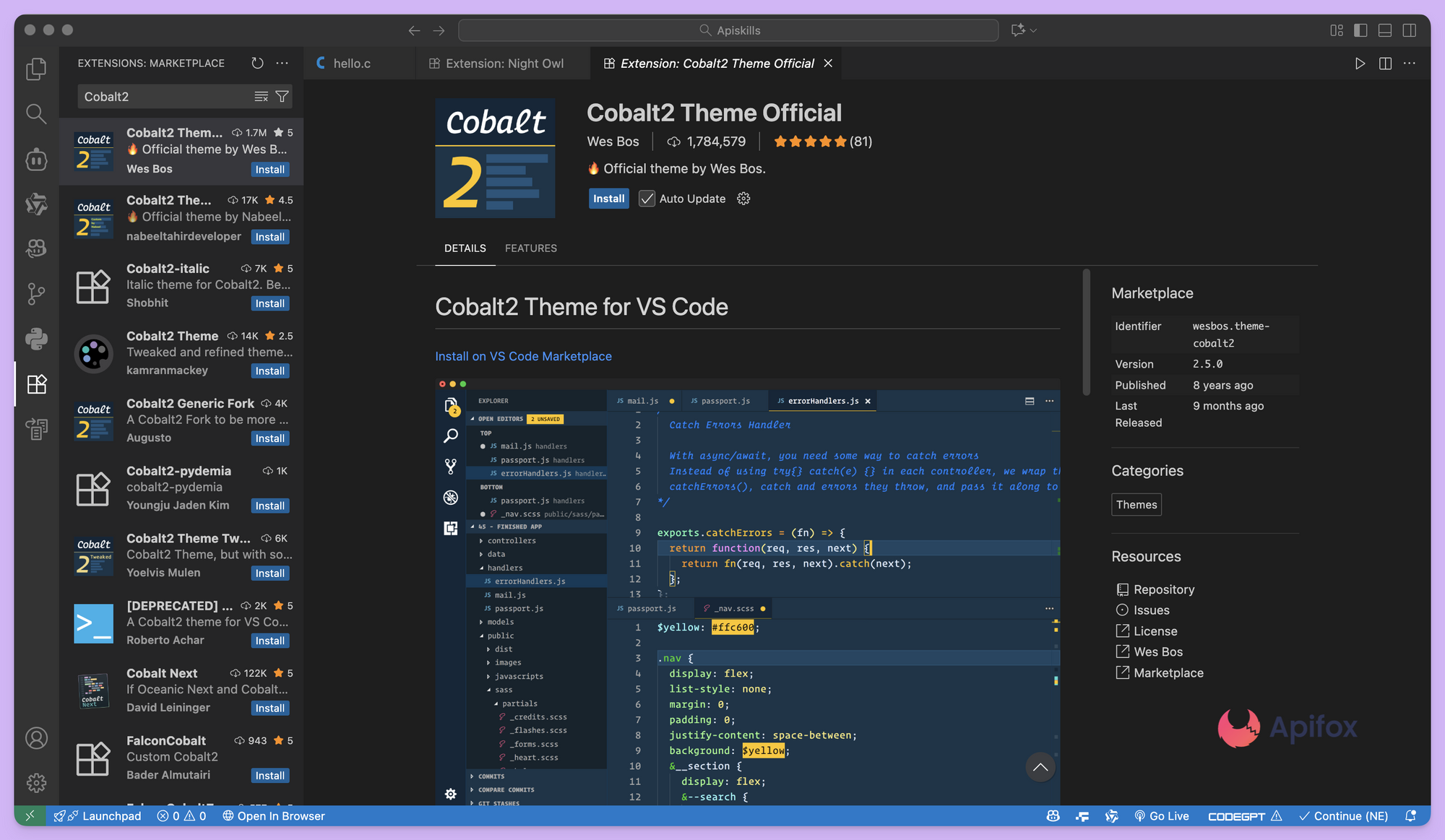Select the Search icon in the activity bar
Viewport: 1445px width, 840px height.
pos(36,113)
